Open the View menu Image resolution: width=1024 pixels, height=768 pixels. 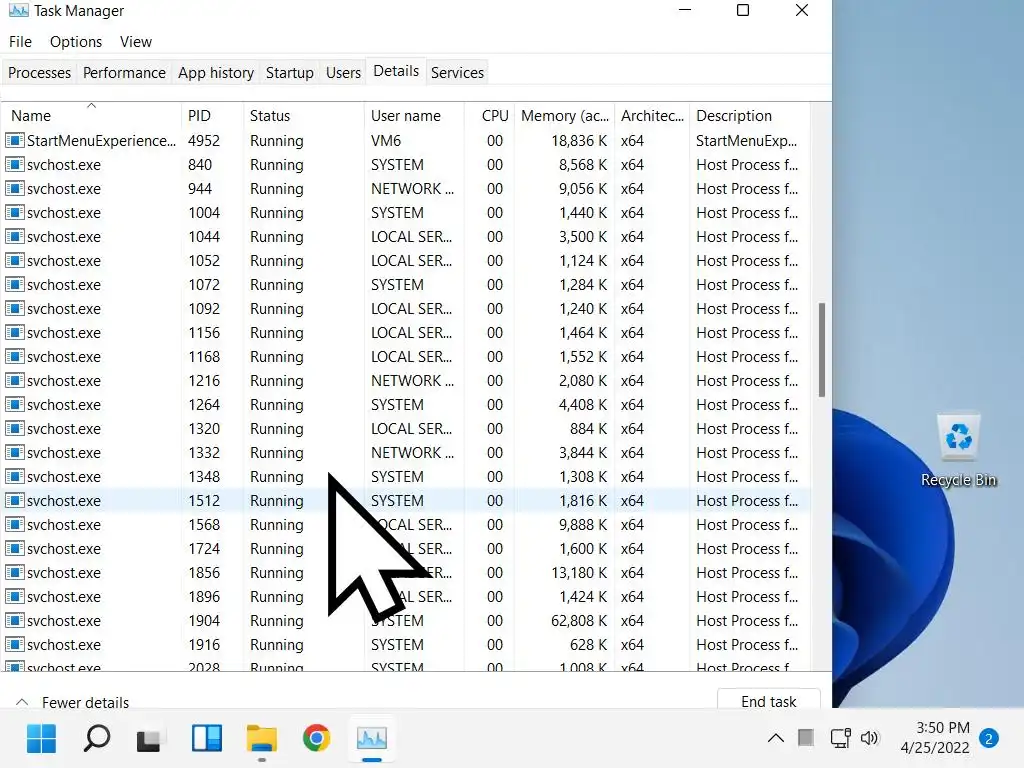coord(136,42)
